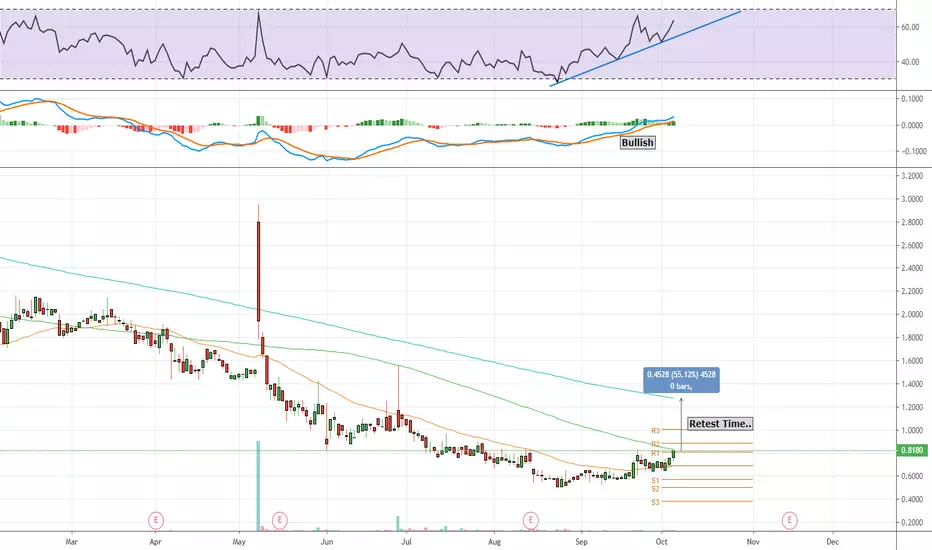Click the R2 pivot level label
Image resolution: width=932 pixels, height=550 pixels.
655,444
